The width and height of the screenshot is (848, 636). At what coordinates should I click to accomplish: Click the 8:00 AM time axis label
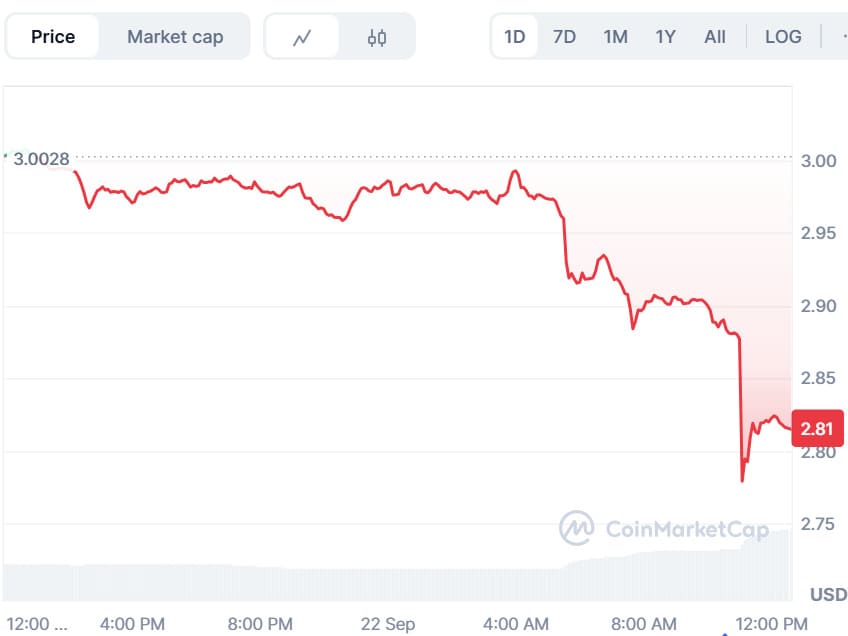click(x=644, y=624)
